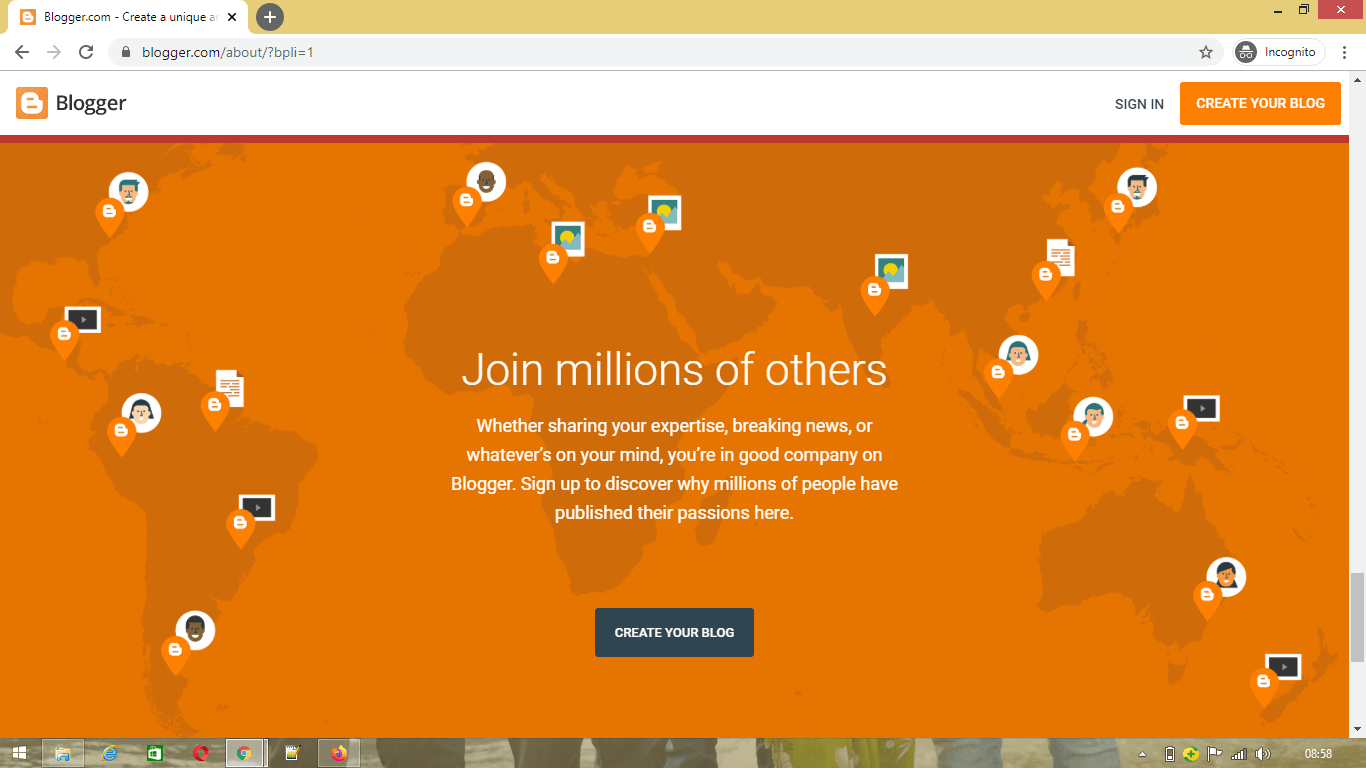The height and width of the screenshot is (768, 1366).
Task: Select the Blogger.com browser tab
Action: (x=127, y=17)
